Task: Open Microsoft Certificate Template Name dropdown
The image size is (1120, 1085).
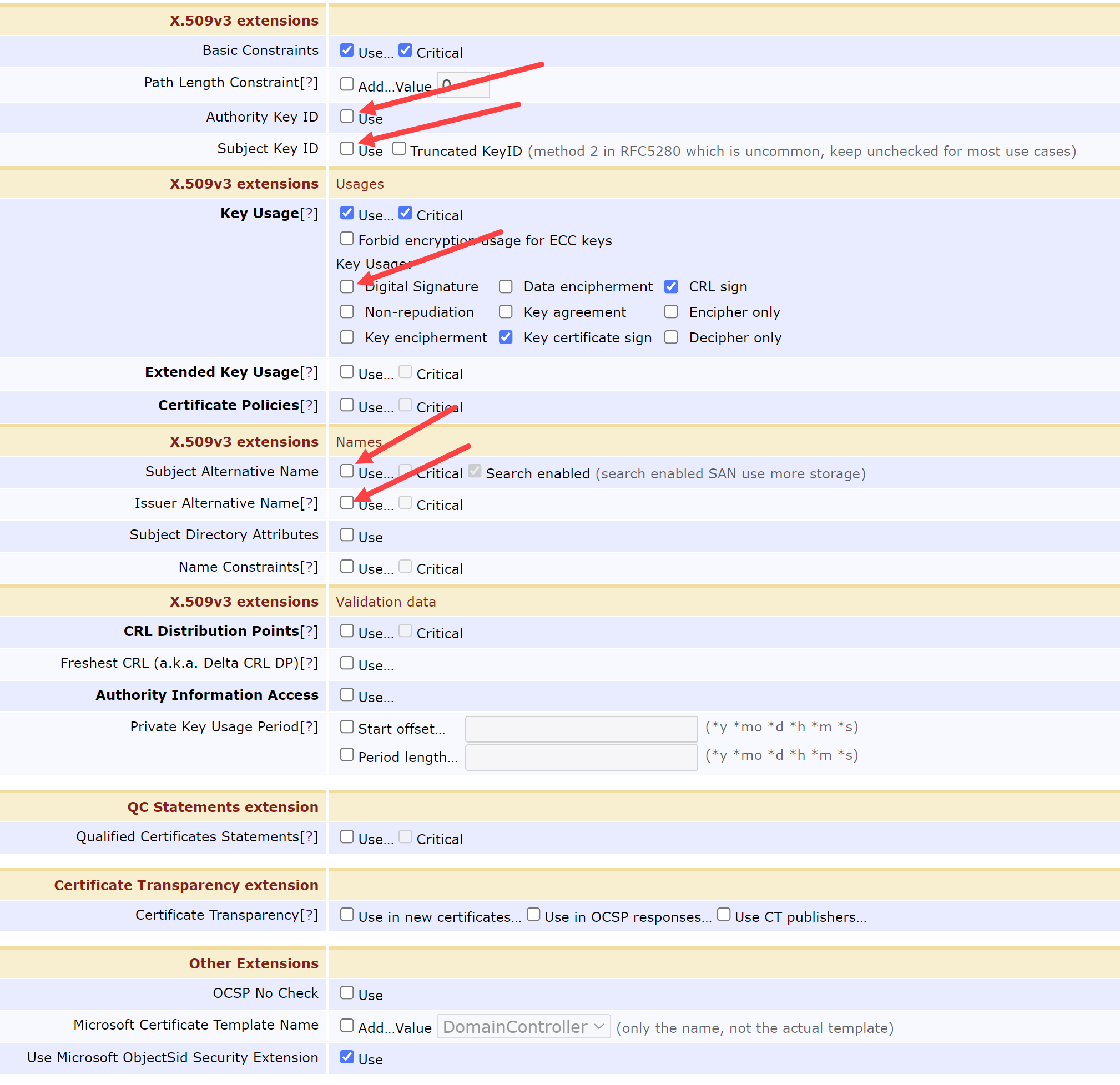Action: click(x=523, y=1027)
